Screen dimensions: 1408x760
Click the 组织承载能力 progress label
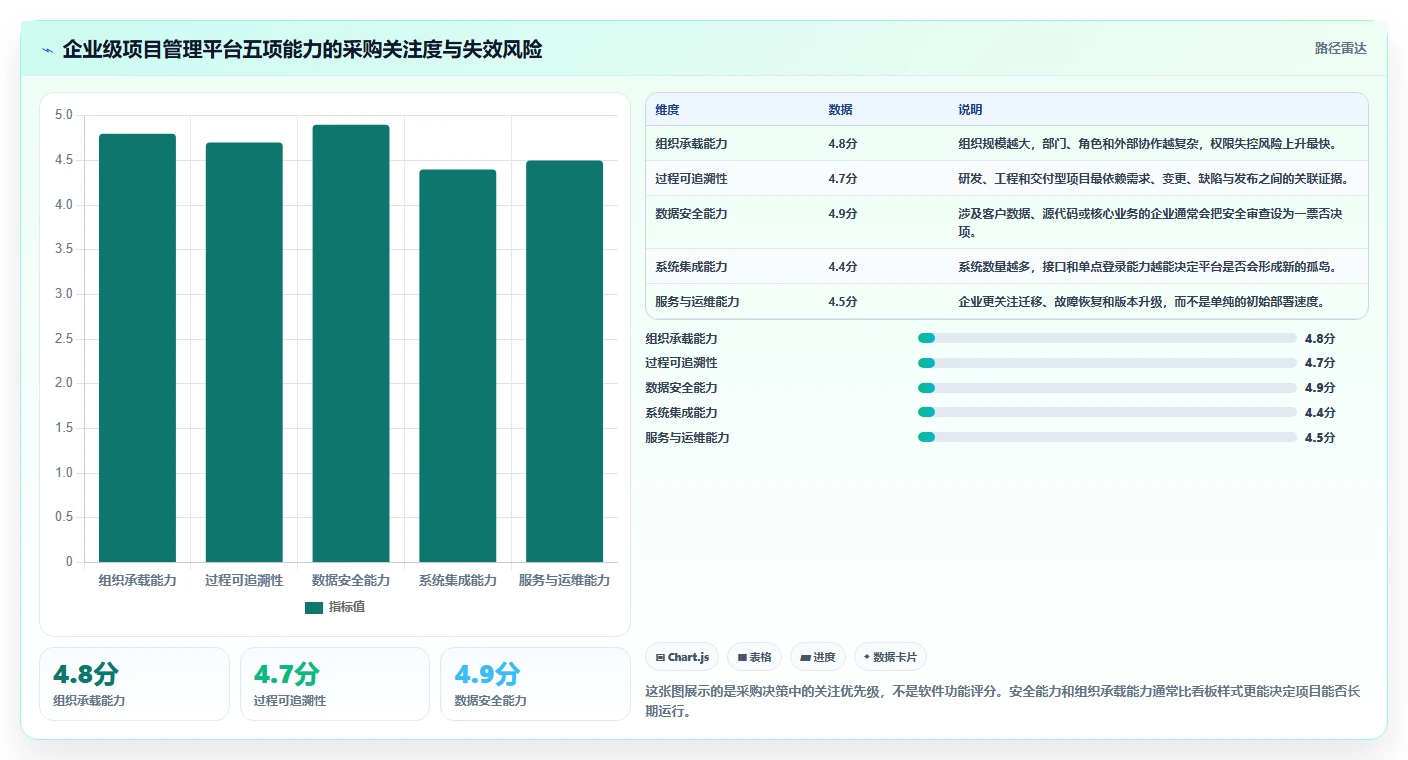coord(682,338)
